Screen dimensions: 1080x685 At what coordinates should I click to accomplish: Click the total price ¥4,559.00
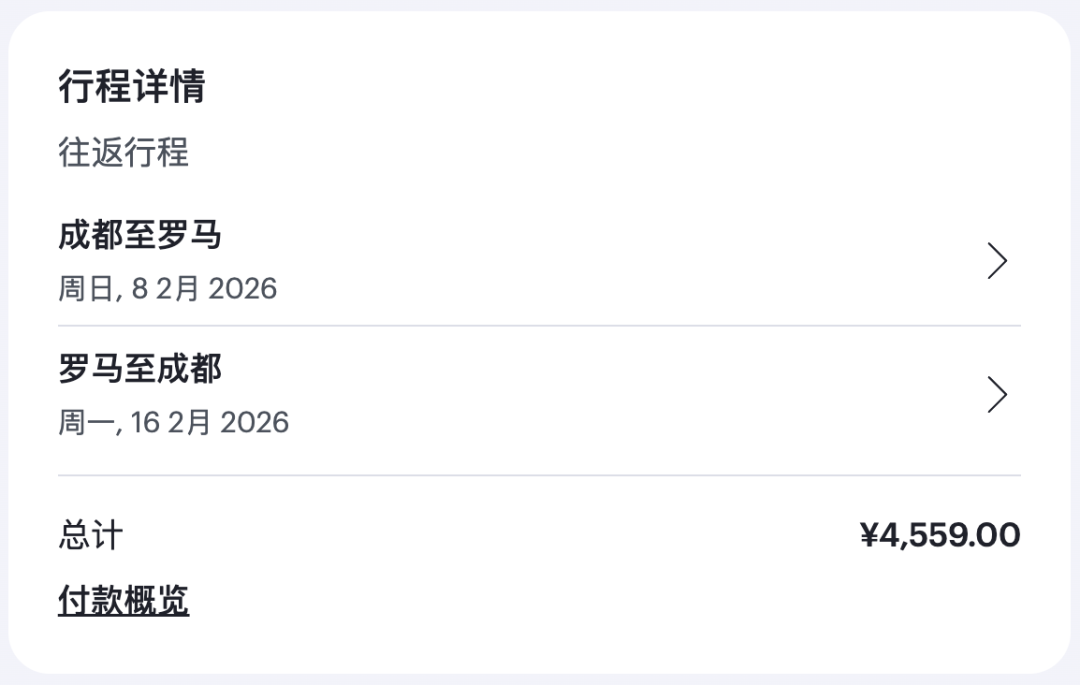pyautogui.click(x=940, y=536)
